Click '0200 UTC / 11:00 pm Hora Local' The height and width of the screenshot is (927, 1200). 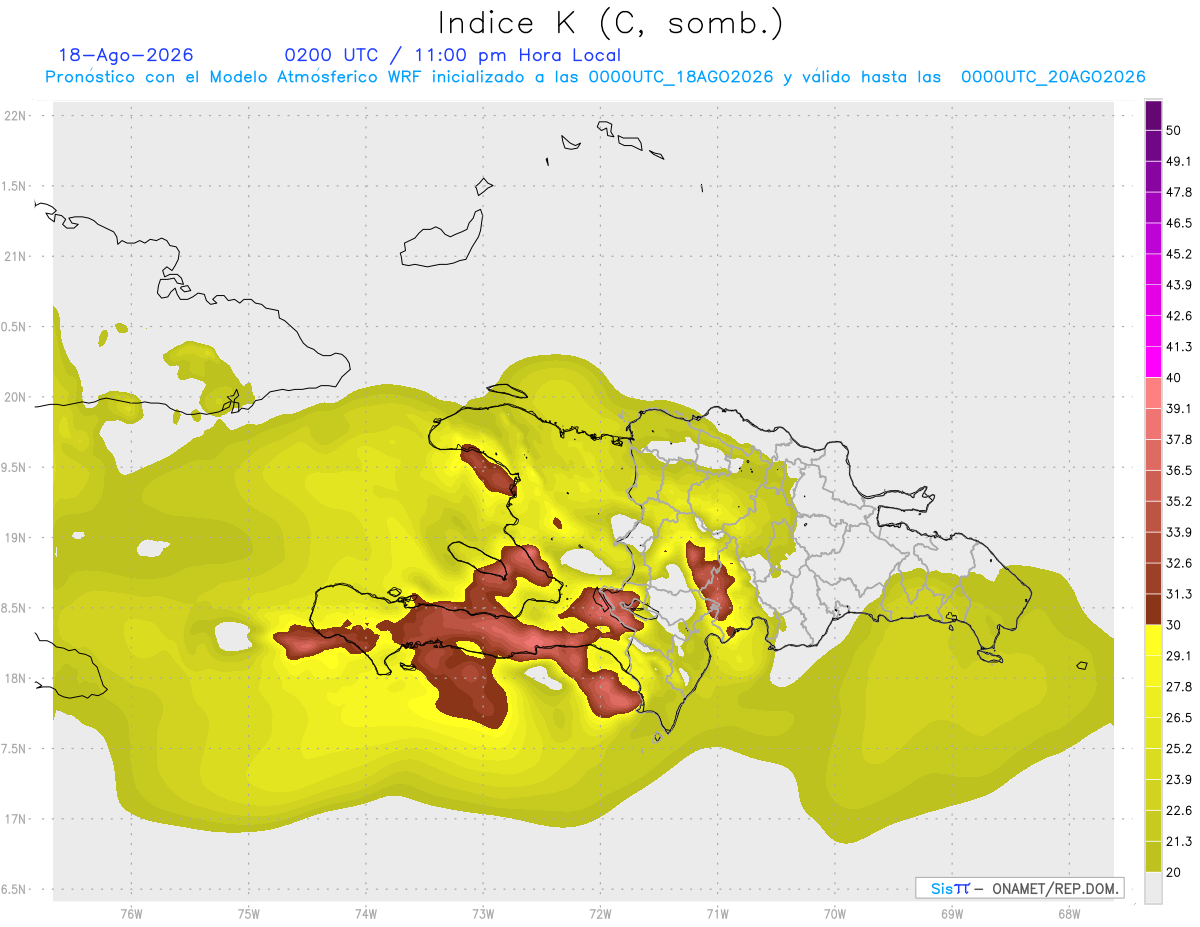coord(452,55)
